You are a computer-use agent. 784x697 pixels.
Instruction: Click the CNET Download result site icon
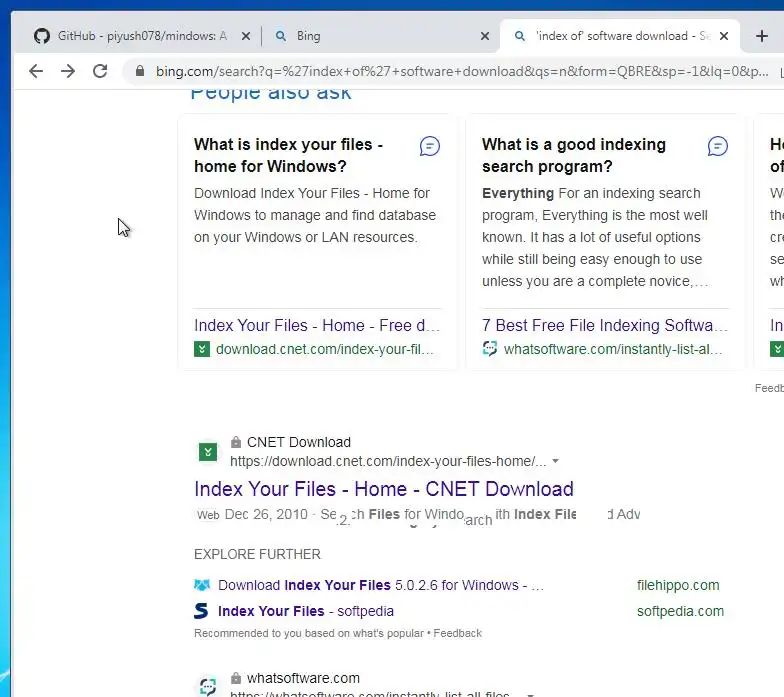208,452
